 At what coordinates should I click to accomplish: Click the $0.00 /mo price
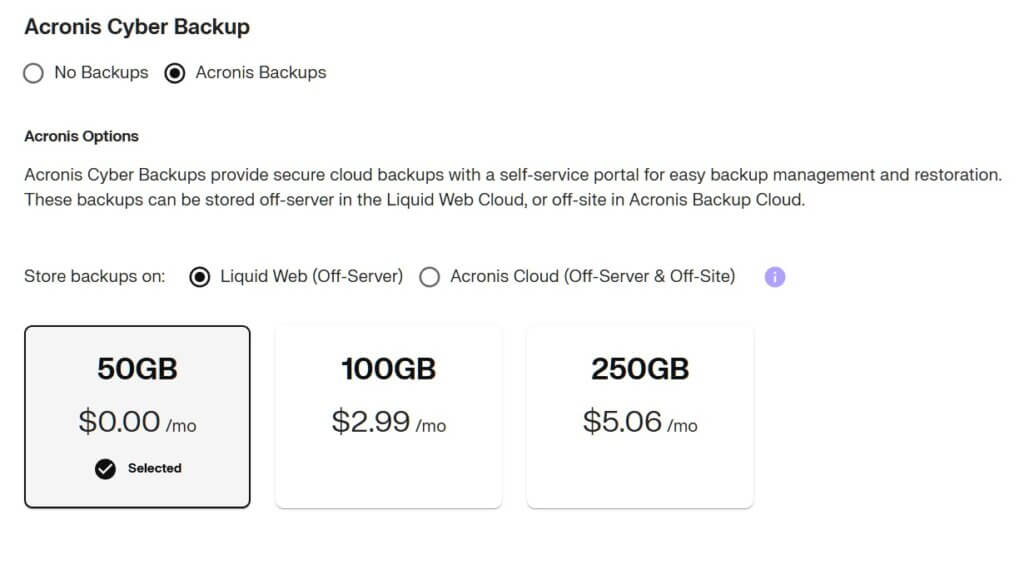137,422
